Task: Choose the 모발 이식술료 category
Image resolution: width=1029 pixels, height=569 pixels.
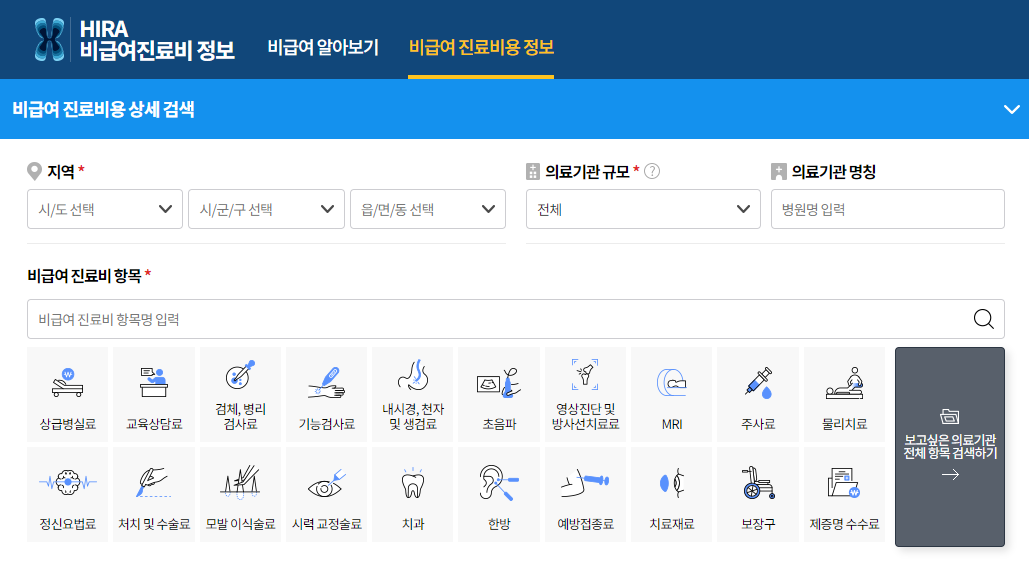Action: [240, 494]
